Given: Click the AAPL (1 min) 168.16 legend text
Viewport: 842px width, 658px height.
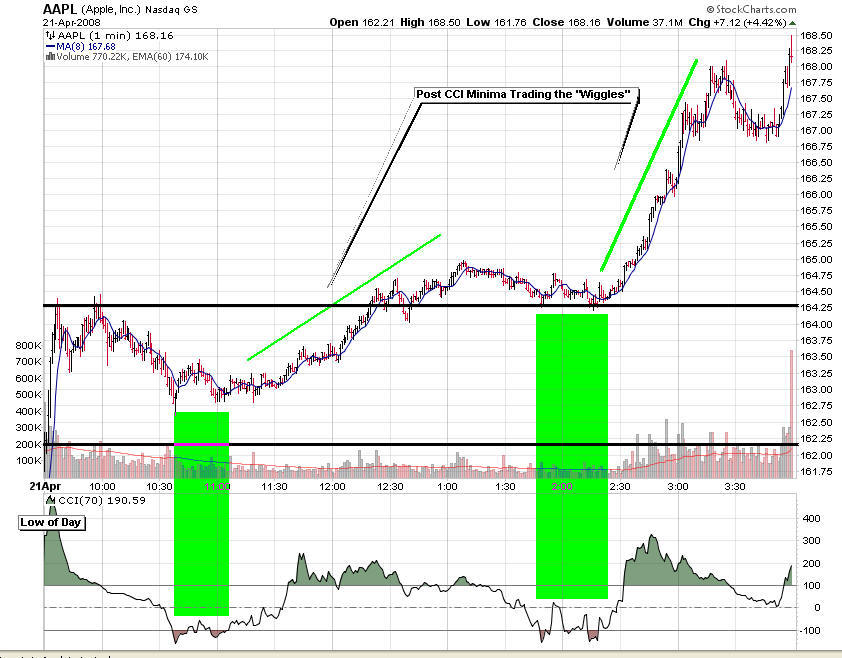Looking at the screenshot, I should 115,35.
